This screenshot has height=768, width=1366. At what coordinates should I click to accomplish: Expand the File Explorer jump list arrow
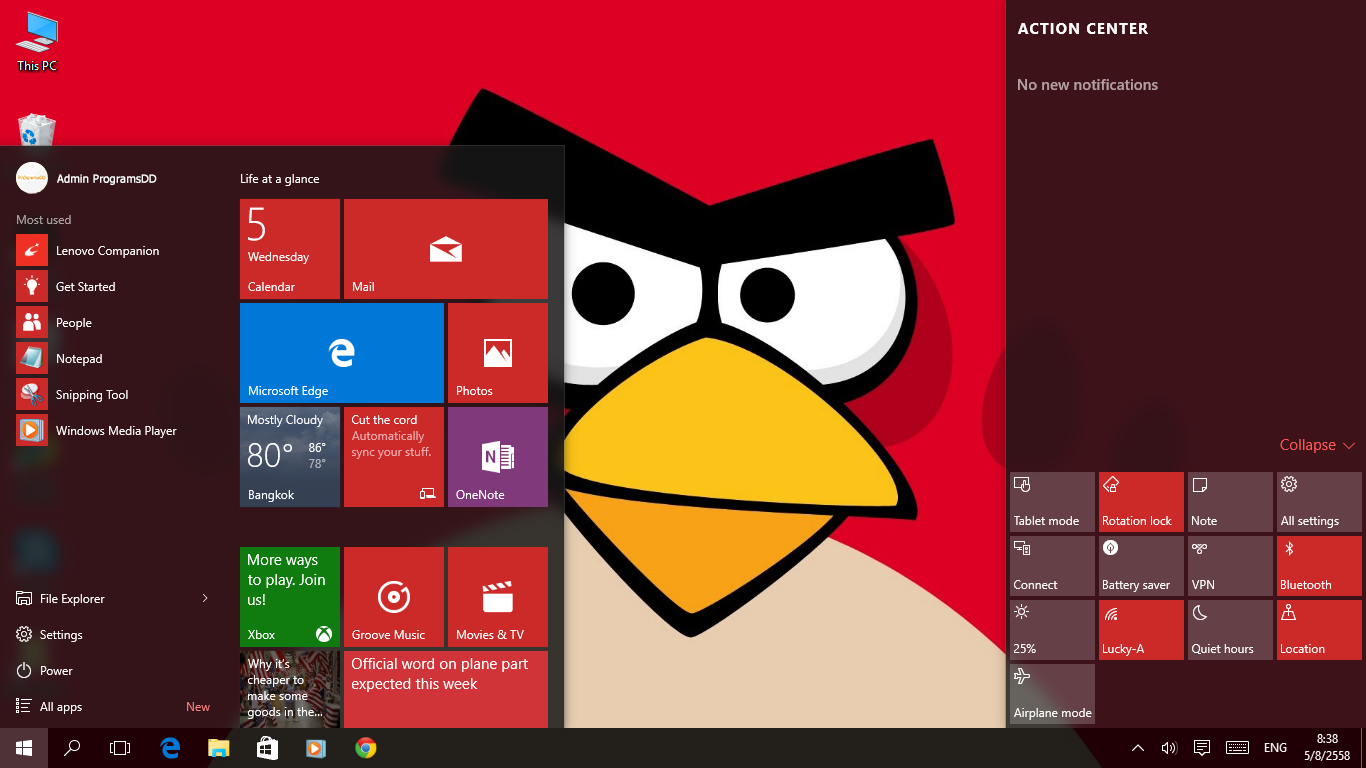(205, 598)
